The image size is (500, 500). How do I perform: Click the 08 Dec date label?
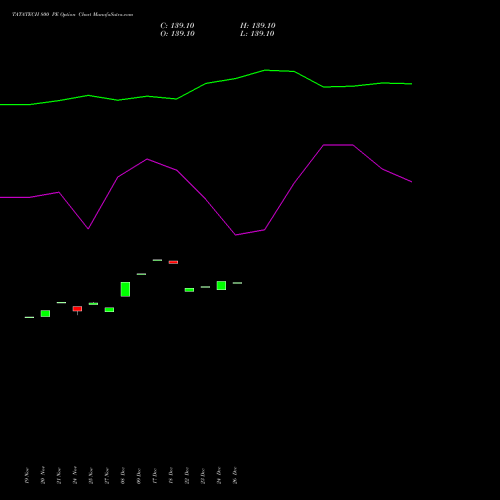pyautogui.click(x=123, y=475)
